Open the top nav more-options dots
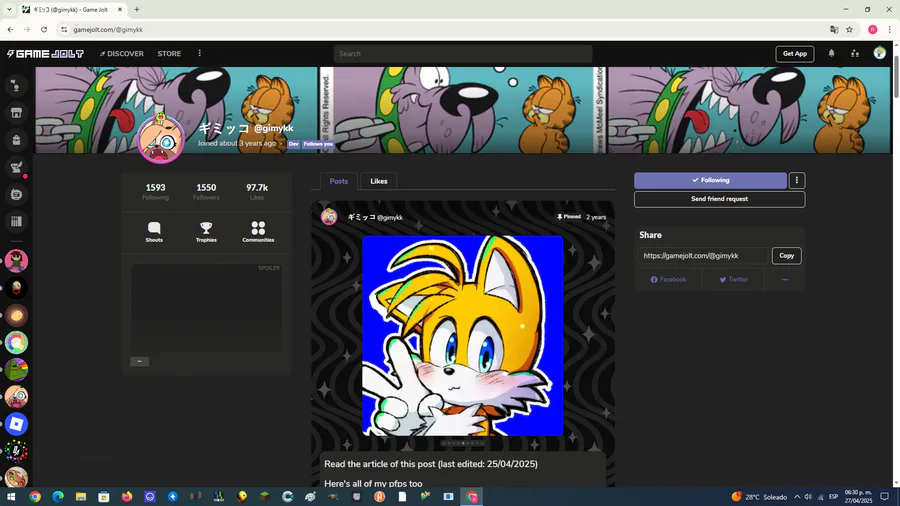 (x=200, y=53)
